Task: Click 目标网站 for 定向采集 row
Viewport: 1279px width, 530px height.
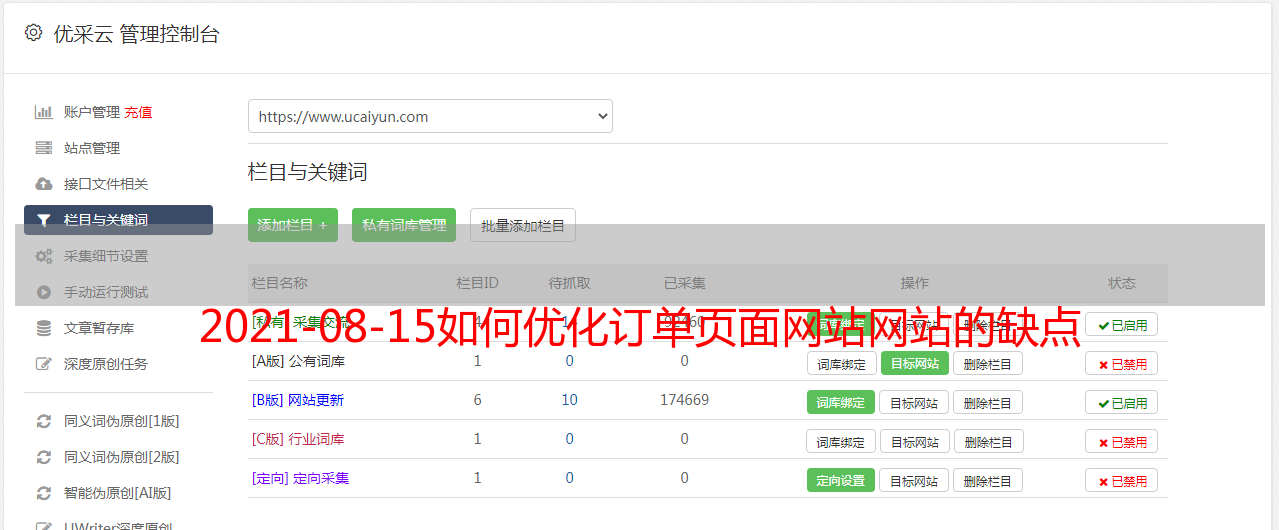Action: (x=915, y=480)
